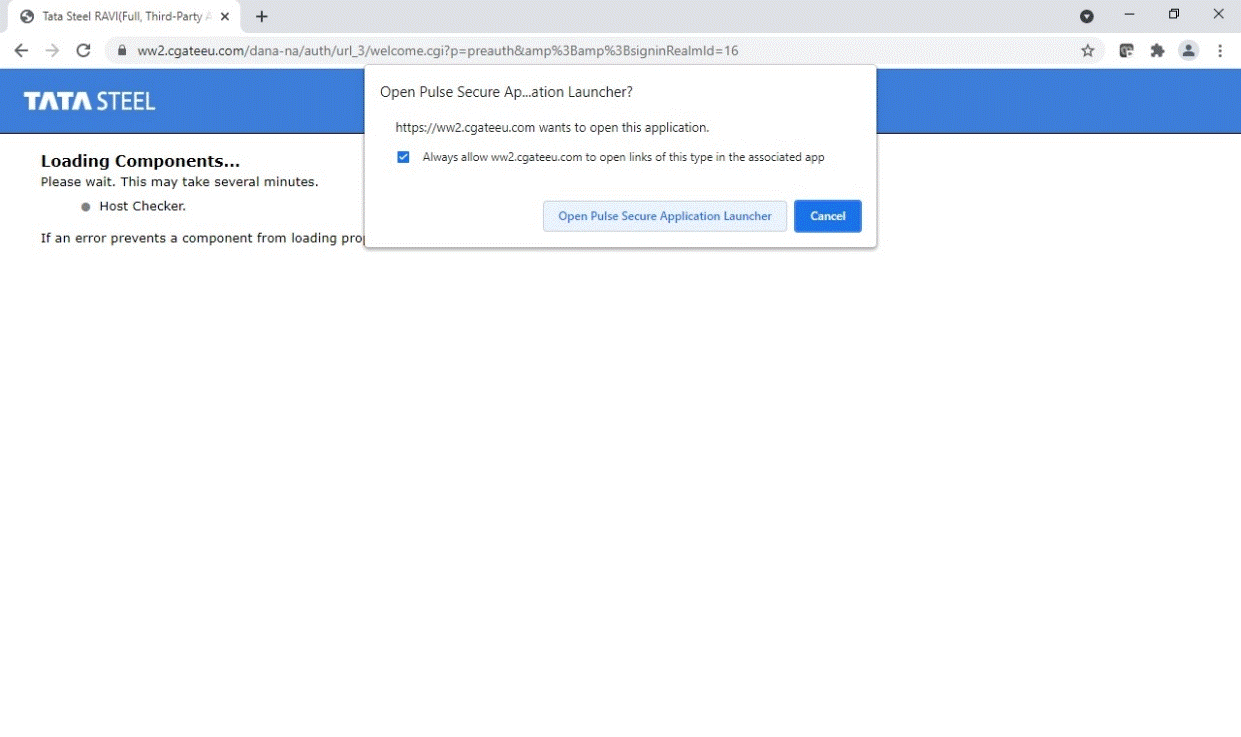This screenshot has width=1241, height=737.
Task: Cancel the Pulse Secure launcher dialog
Action: 828,216
